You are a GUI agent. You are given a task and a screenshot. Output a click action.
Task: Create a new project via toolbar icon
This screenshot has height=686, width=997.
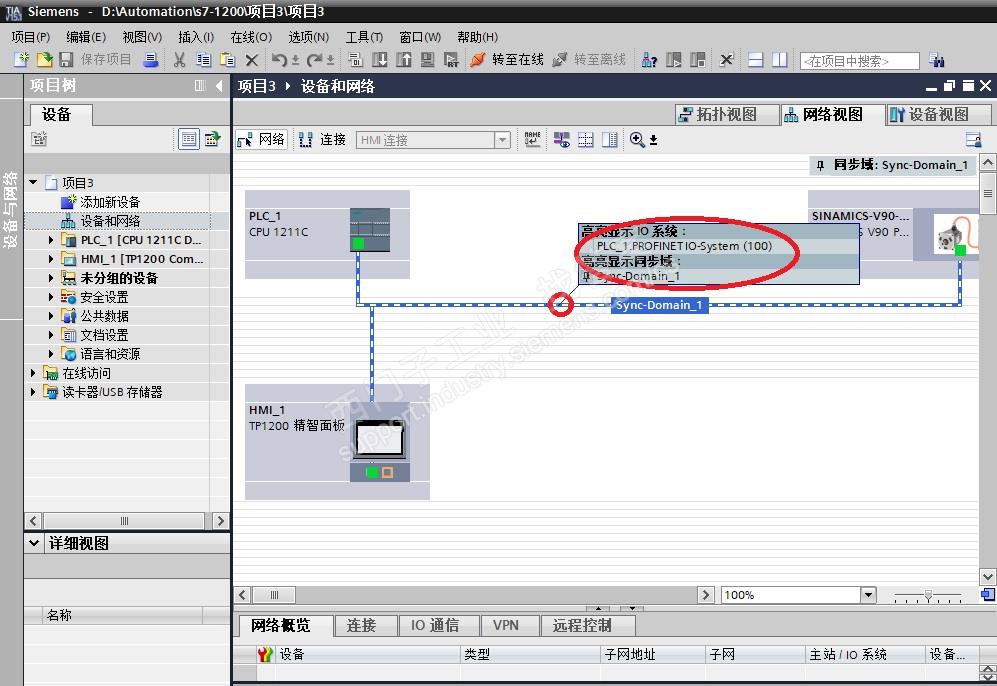coord(21,60)
